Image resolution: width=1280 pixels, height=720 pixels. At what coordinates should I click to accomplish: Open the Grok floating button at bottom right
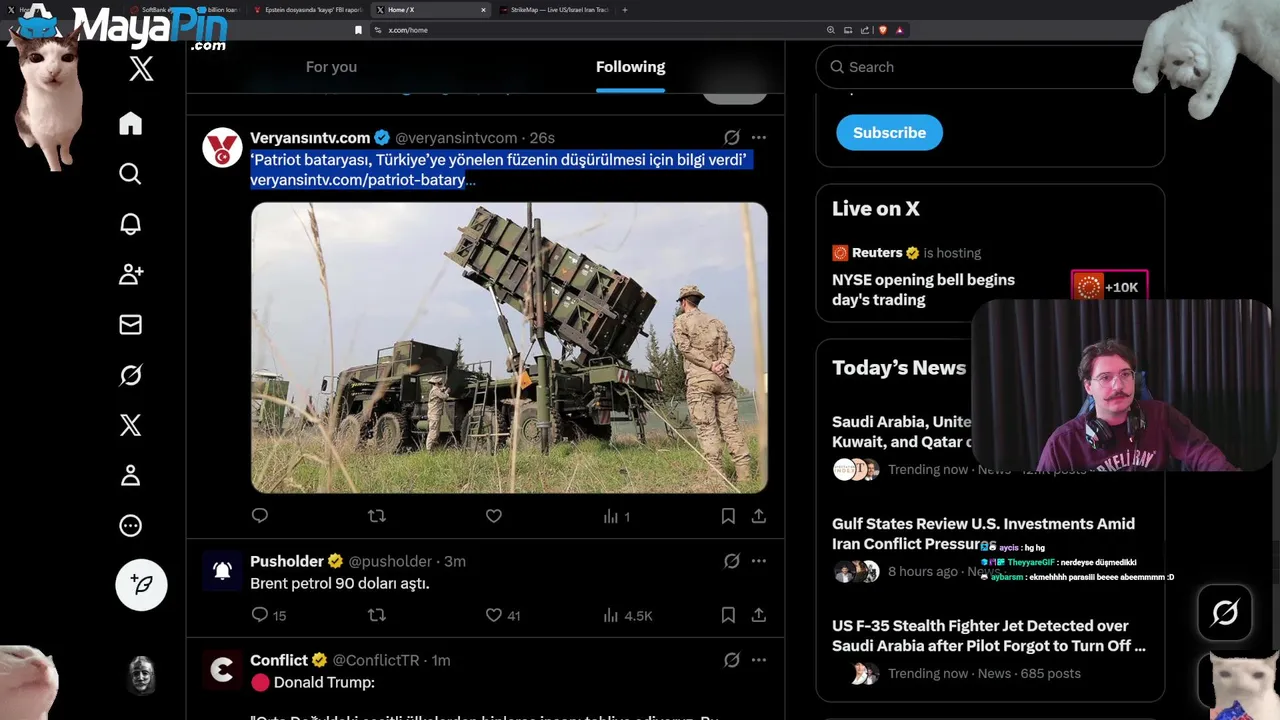coord(1225,612)
